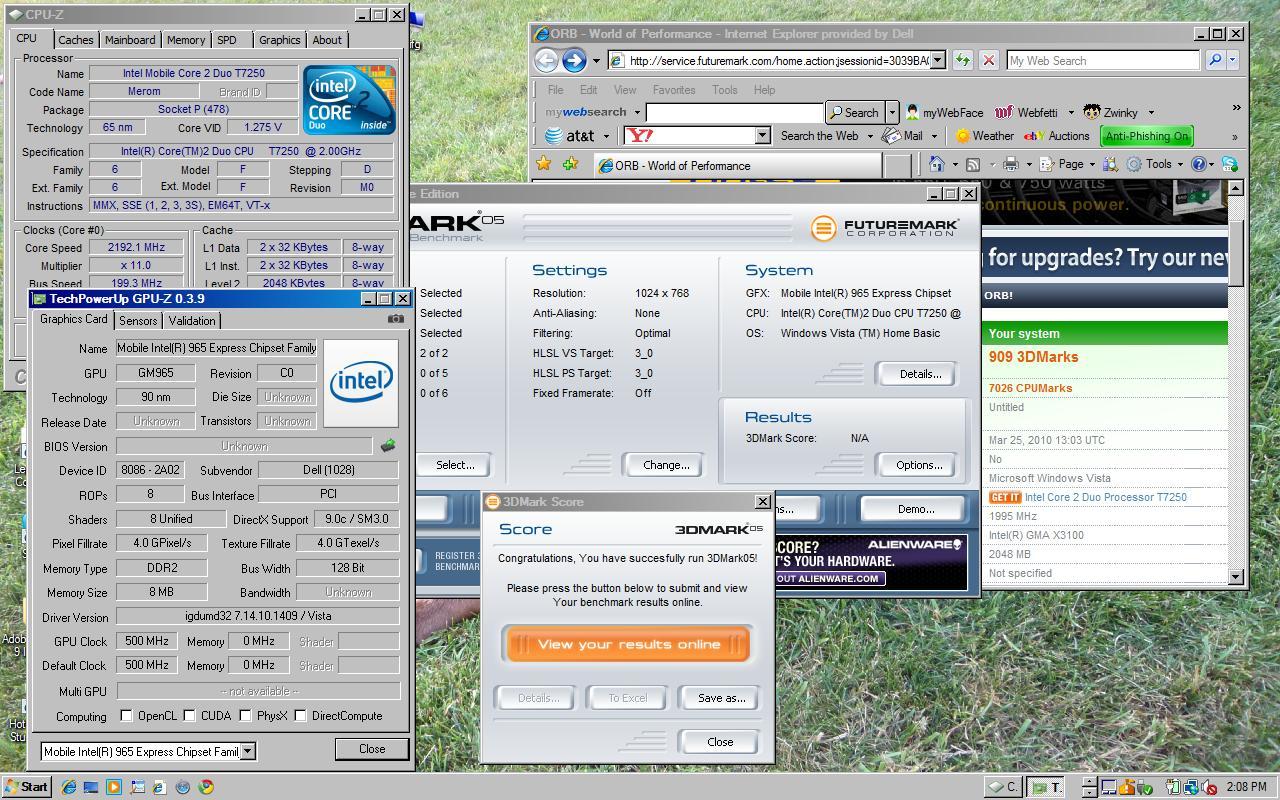Click View your results online button

pyautogui.click(x=628, y=644)
